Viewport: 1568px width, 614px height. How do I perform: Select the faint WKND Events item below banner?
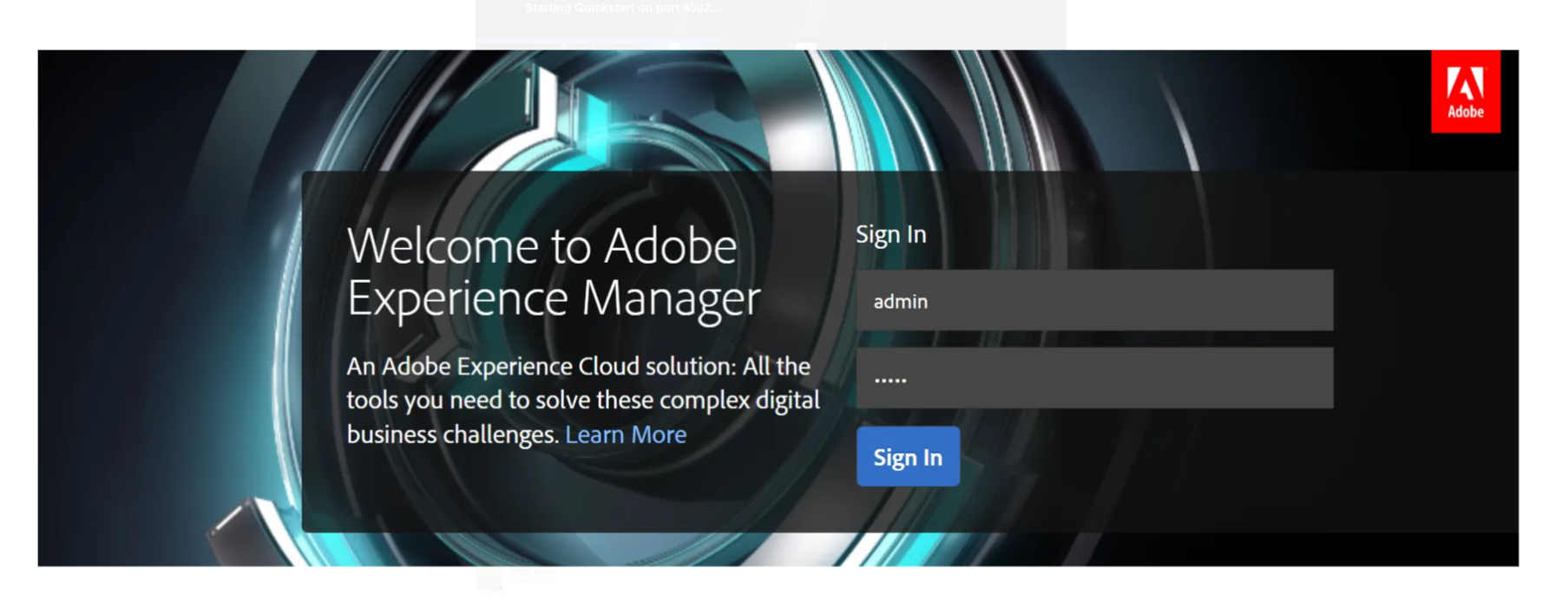531,572
